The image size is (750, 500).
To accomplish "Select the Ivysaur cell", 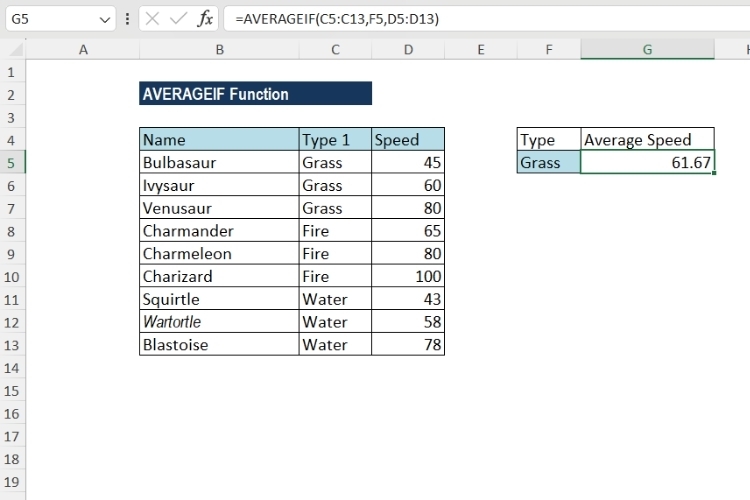I will coord(219,185).
